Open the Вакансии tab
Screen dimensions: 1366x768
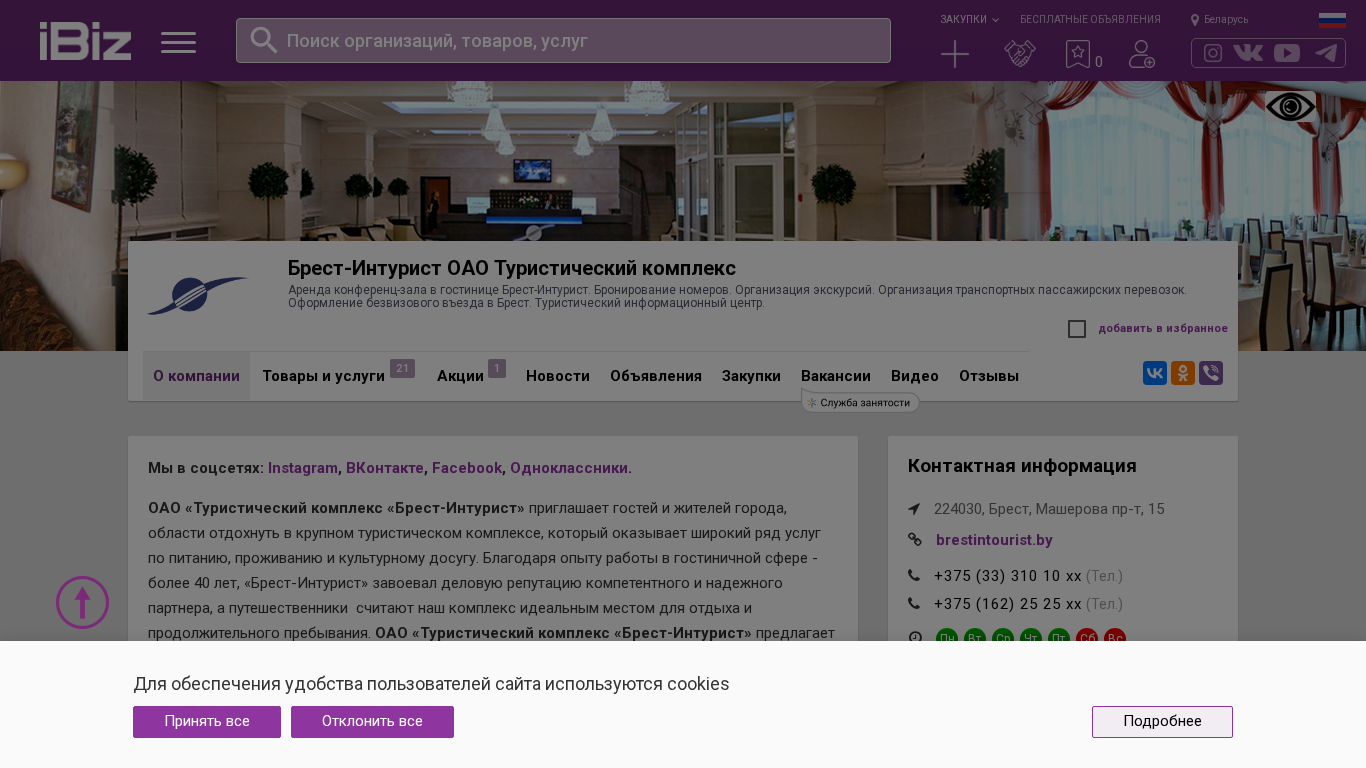coord(836,376)
